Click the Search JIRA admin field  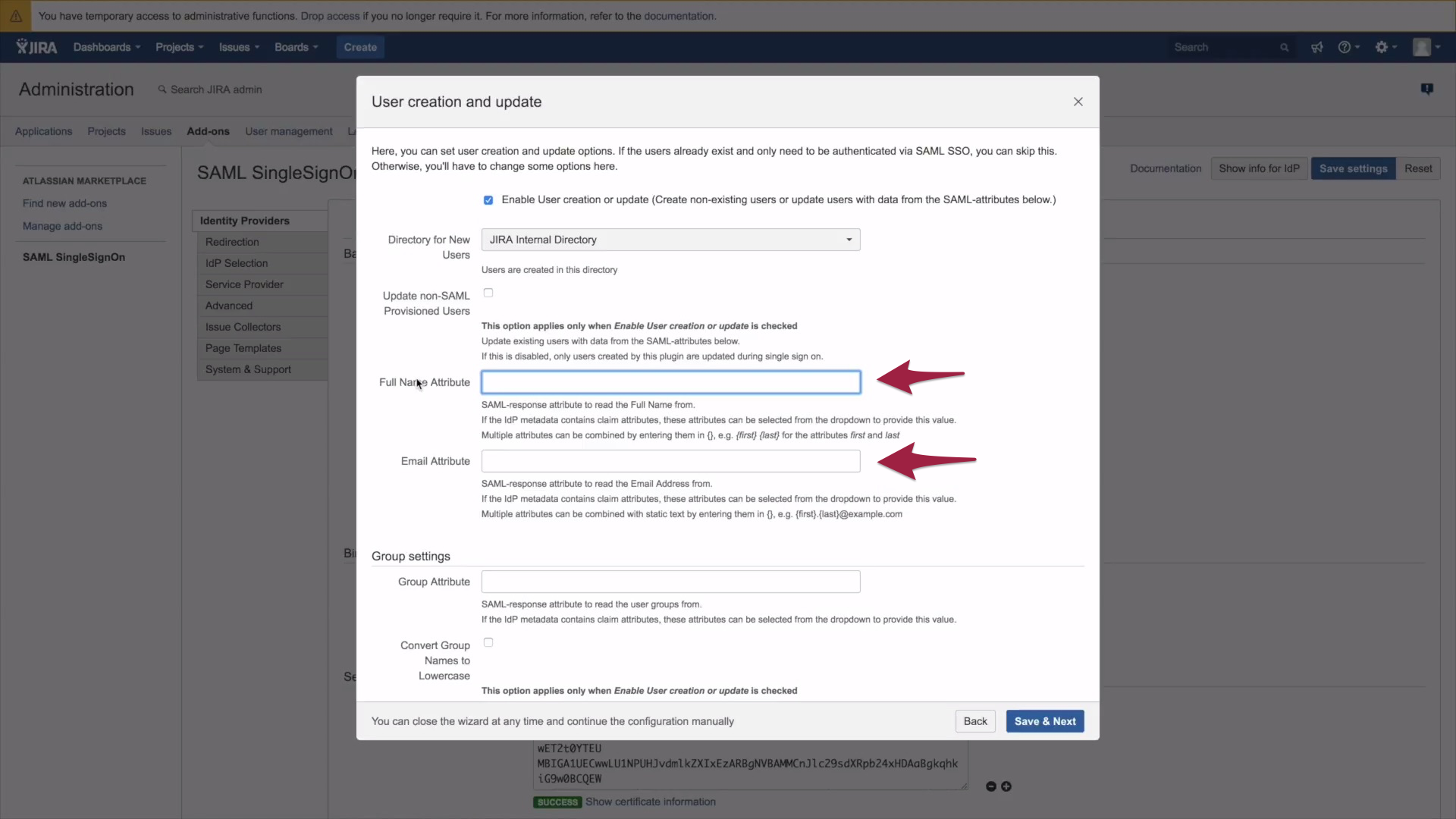pyautogui.click(x=216, y=89)
